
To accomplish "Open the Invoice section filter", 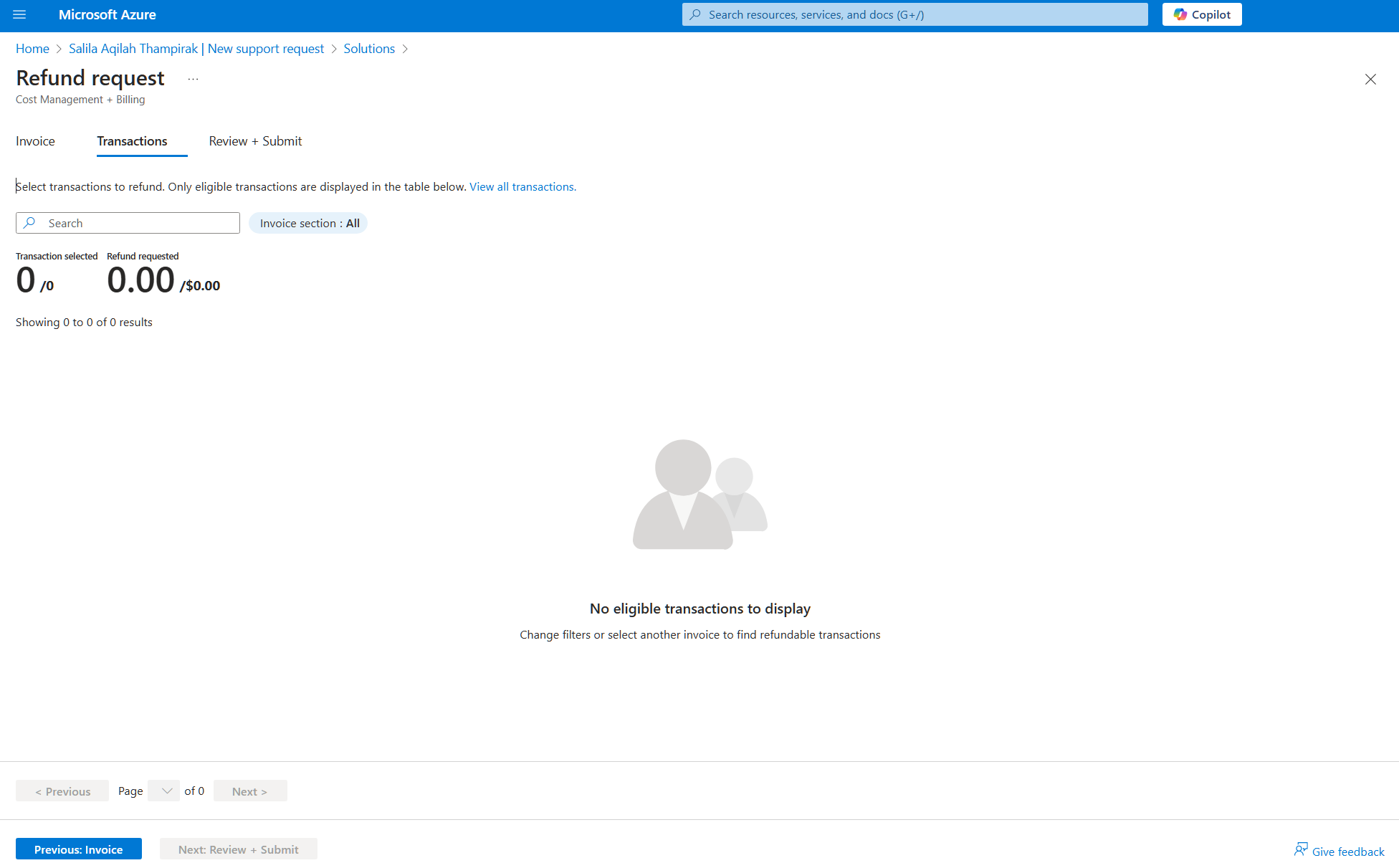I will pos(308,223).
